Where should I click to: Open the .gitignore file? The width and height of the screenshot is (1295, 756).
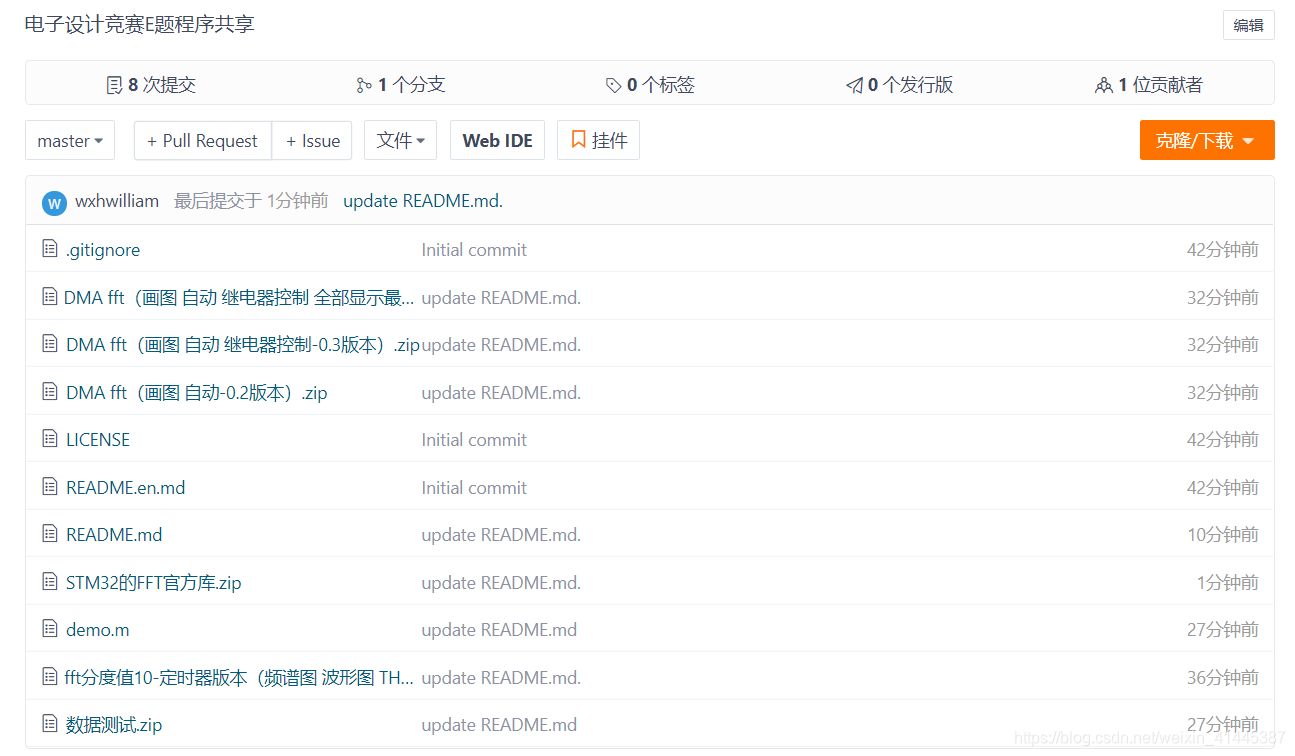click(103, 250)
